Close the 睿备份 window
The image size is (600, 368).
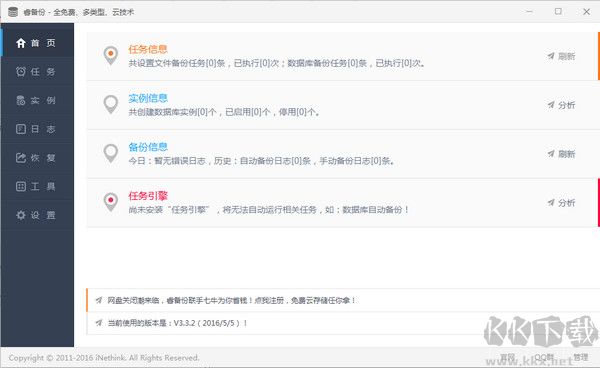pos(587,12)
